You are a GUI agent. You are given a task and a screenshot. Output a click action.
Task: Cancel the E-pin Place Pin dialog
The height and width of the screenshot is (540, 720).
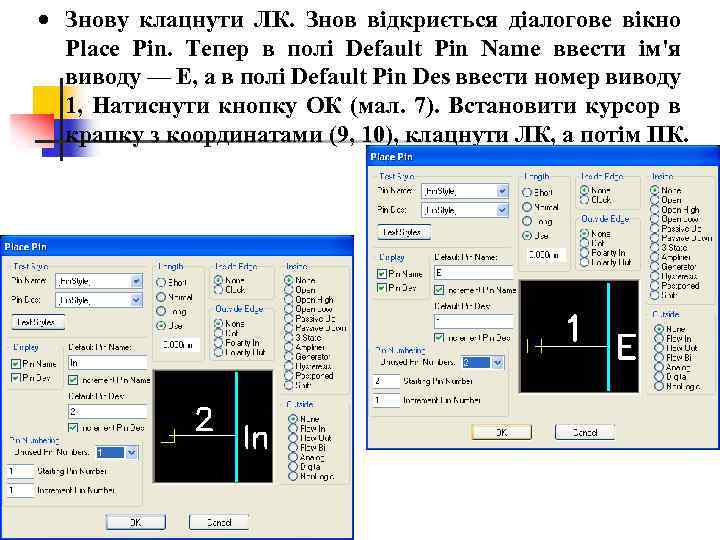[x=585, y=432]
